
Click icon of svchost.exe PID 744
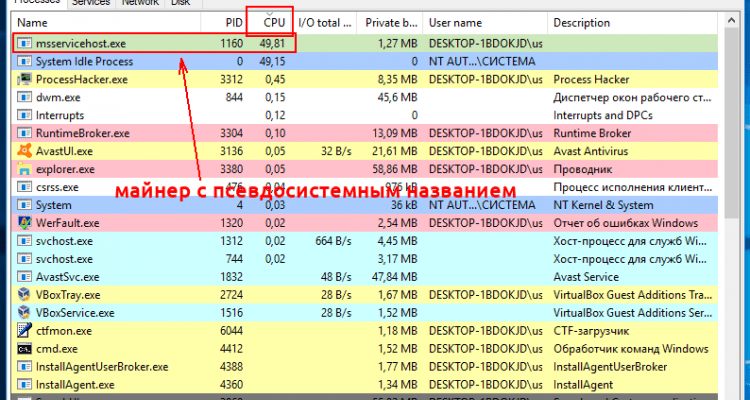pyautogui.click(x=24, y=259)
